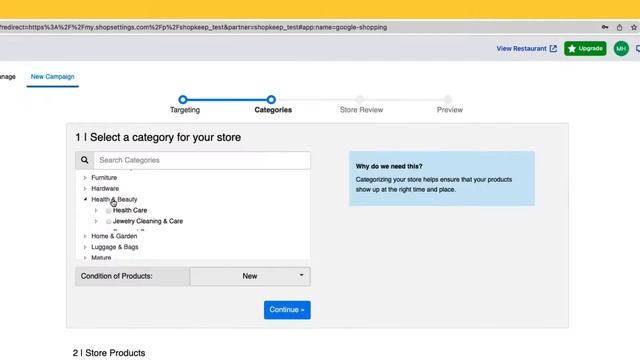This screenshot has height=360, width=640.
Task: Click the star icon on the Upgrade button
Action: tap(572, 49)
